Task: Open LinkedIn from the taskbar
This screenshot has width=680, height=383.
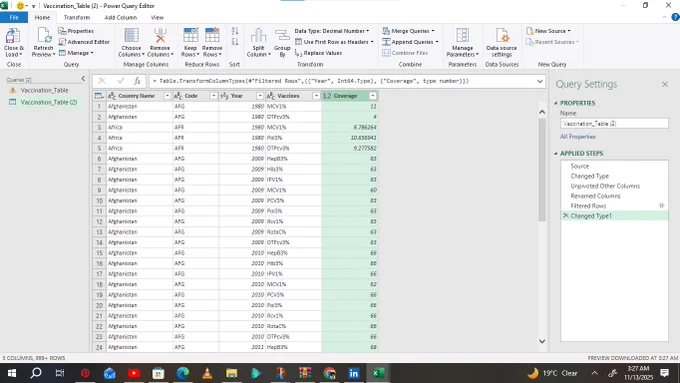Action: tap(353, 373)
